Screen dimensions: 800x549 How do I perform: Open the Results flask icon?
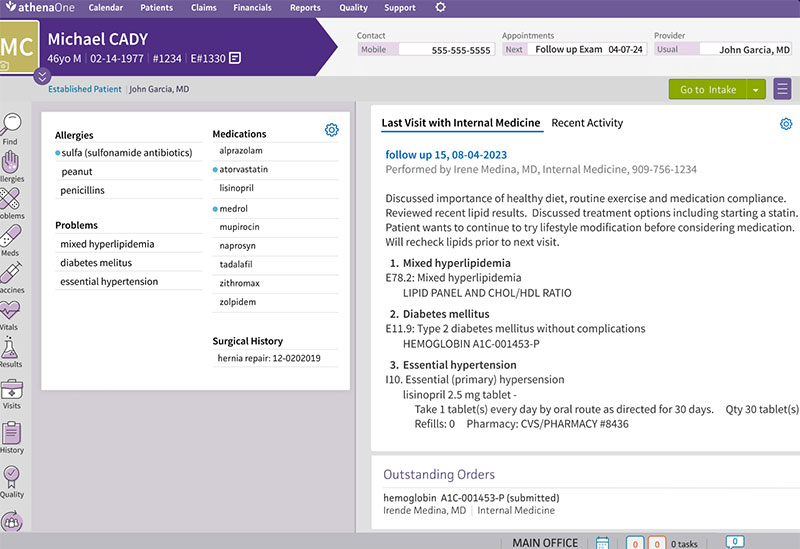(x=10, y=347)
